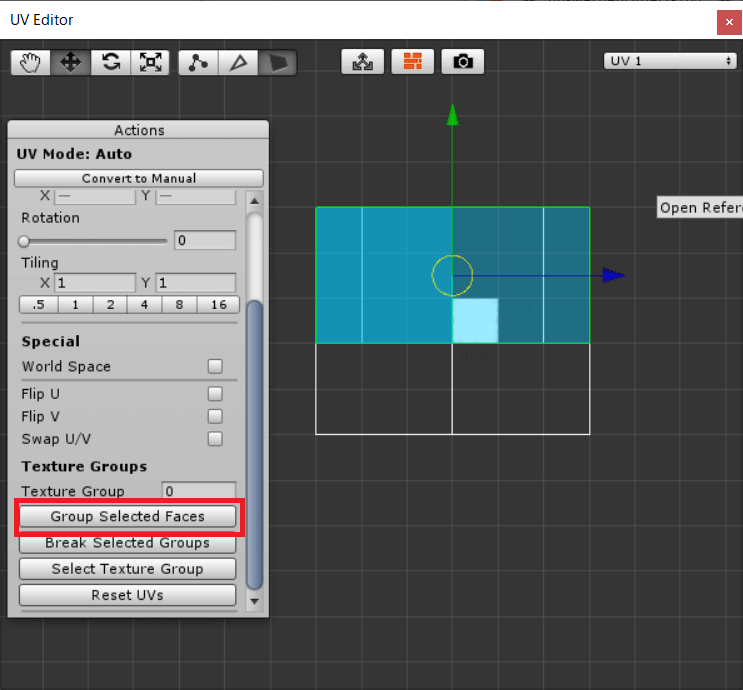Open the UV 1 channel dropdown

point(670,61)
